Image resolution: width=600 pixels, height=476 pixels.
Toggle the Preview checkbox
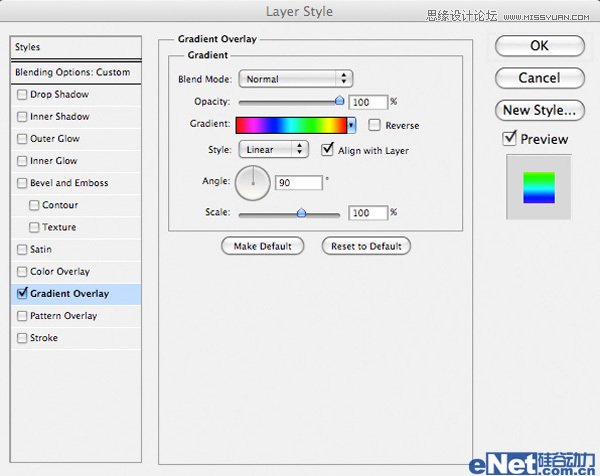[x=510, y=139]
